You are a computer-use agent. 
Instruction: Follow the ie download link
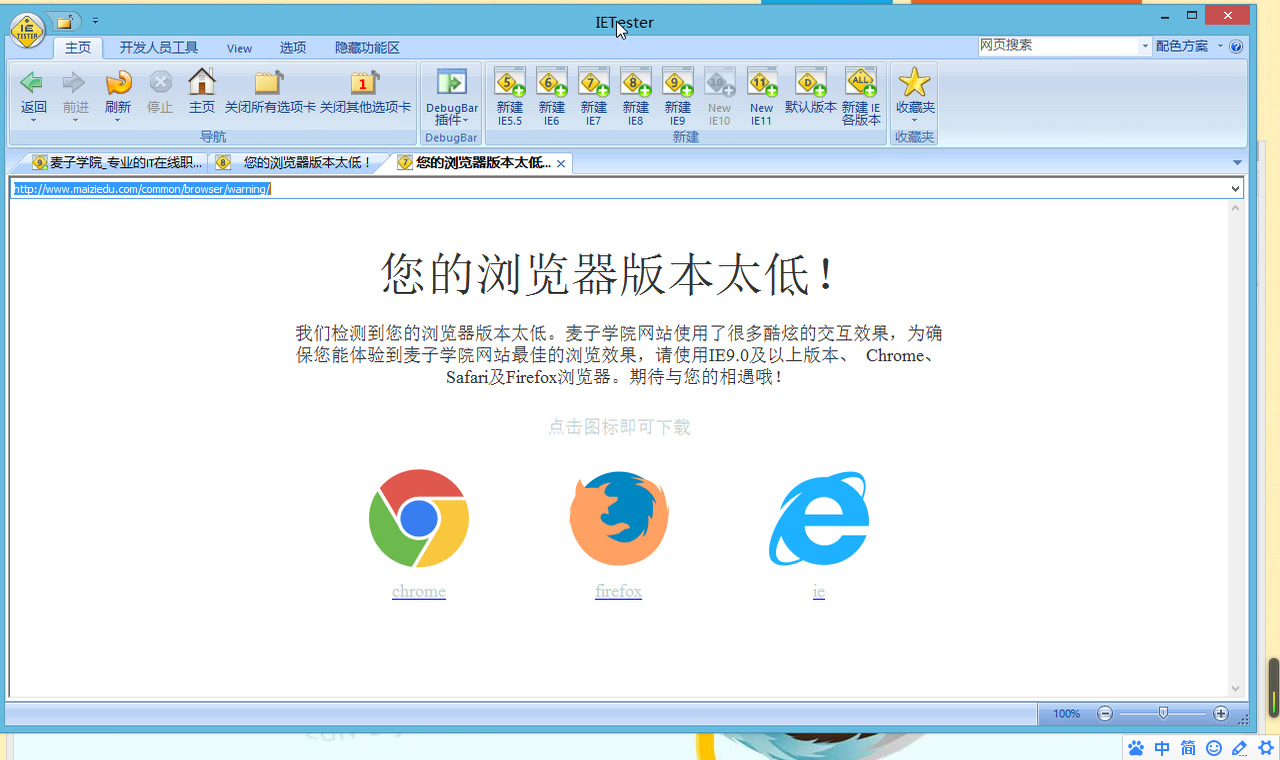click(x=819, y=591)
